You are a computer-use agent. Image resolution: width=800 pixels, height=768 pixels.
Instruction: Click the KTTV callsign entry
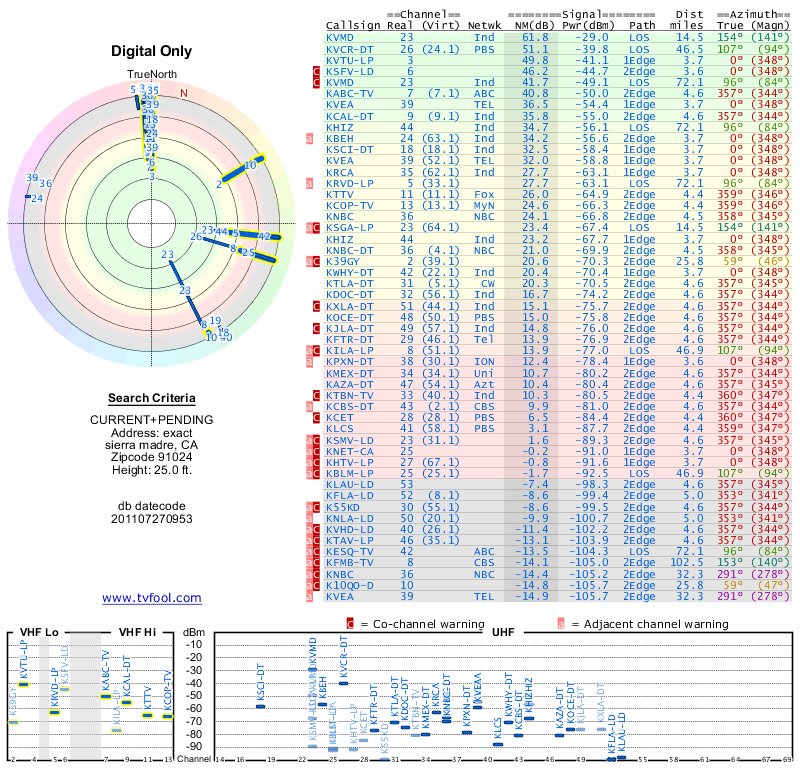339,194
